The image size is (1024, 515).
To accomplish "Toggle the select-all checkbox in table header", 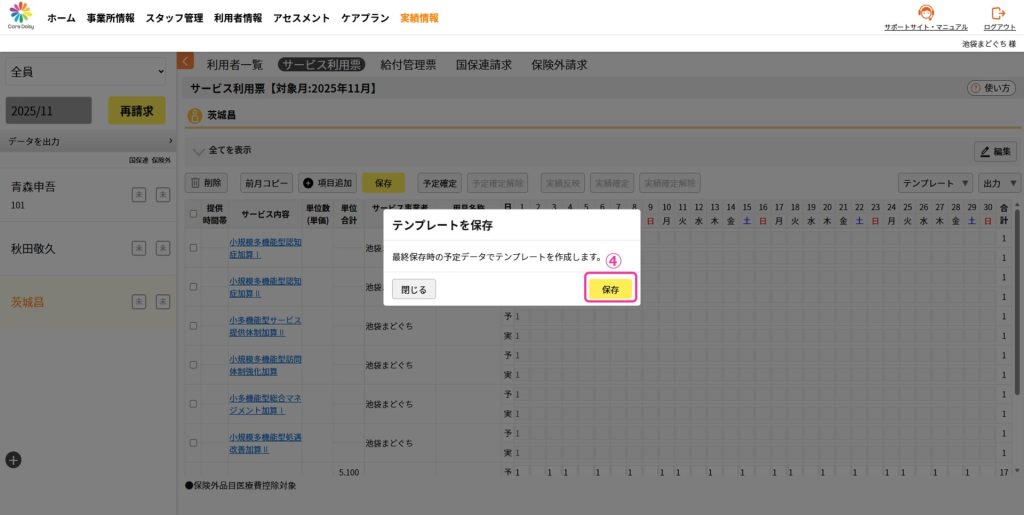I will tap(194, 213).
